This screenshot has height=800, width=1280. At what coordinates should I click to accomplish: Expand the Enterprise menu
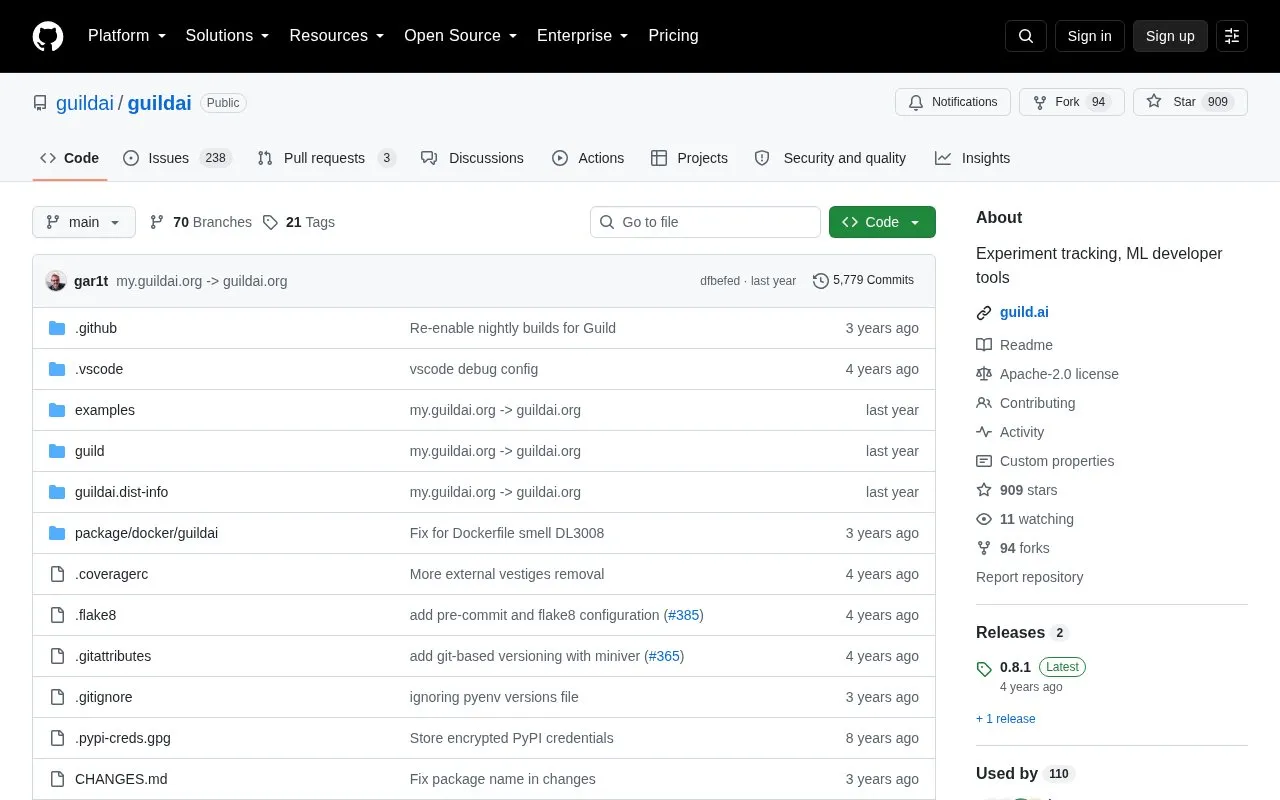coord(583,36)
